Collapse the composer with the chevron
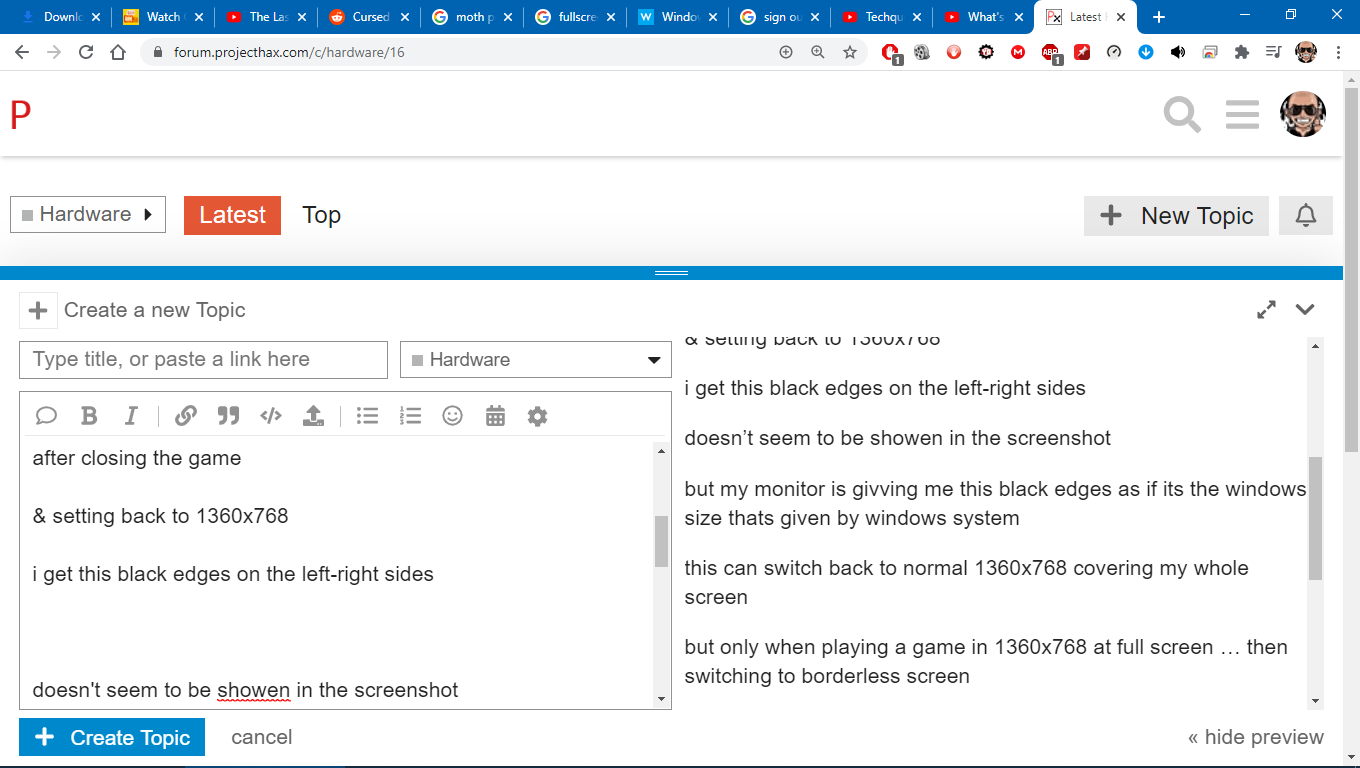Viewport: 1360px width, 768px height. (x=1305, y=310)
